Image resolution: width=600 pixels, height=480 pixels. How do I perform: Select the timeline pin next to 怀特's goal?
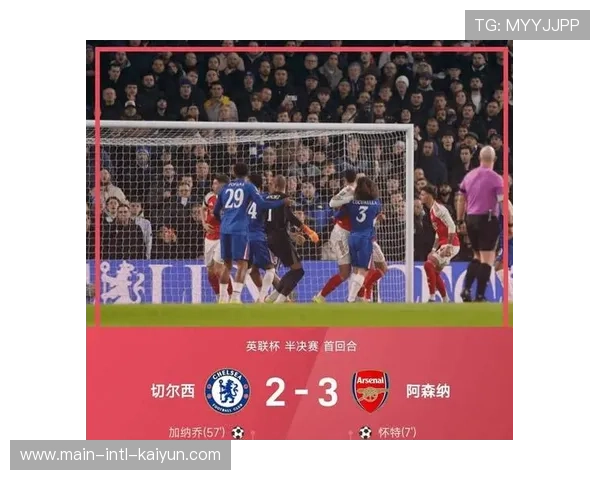[x=350, y=434]
